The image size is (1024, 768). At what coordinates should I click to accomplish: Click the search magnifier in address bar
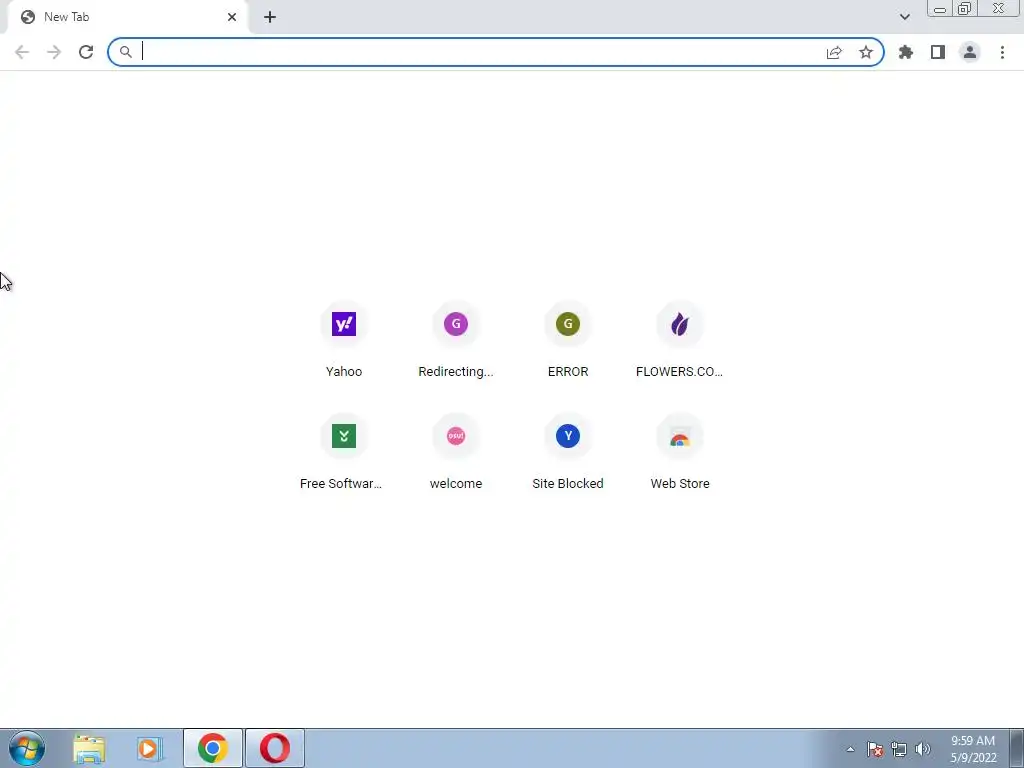click(x=125, y=52)
